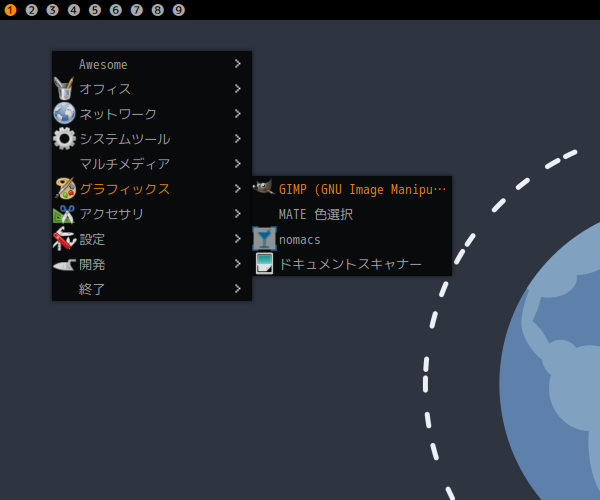Switch to workspace tag 7
600x500 pixels.
coord(137,10)
